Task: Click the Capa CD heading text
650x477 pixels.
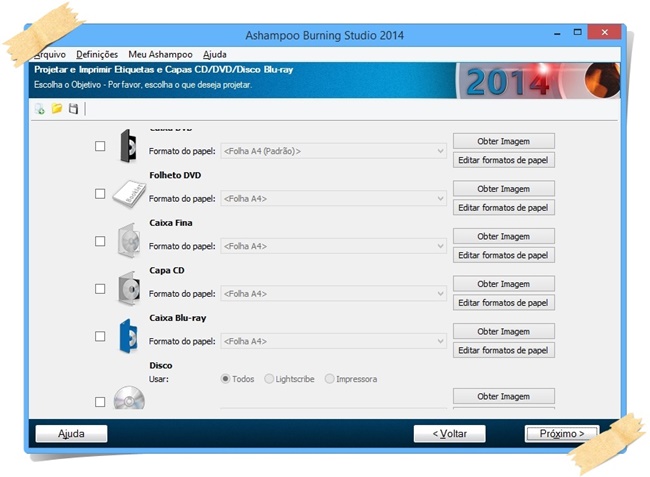Action: click(x=167, y=270)
